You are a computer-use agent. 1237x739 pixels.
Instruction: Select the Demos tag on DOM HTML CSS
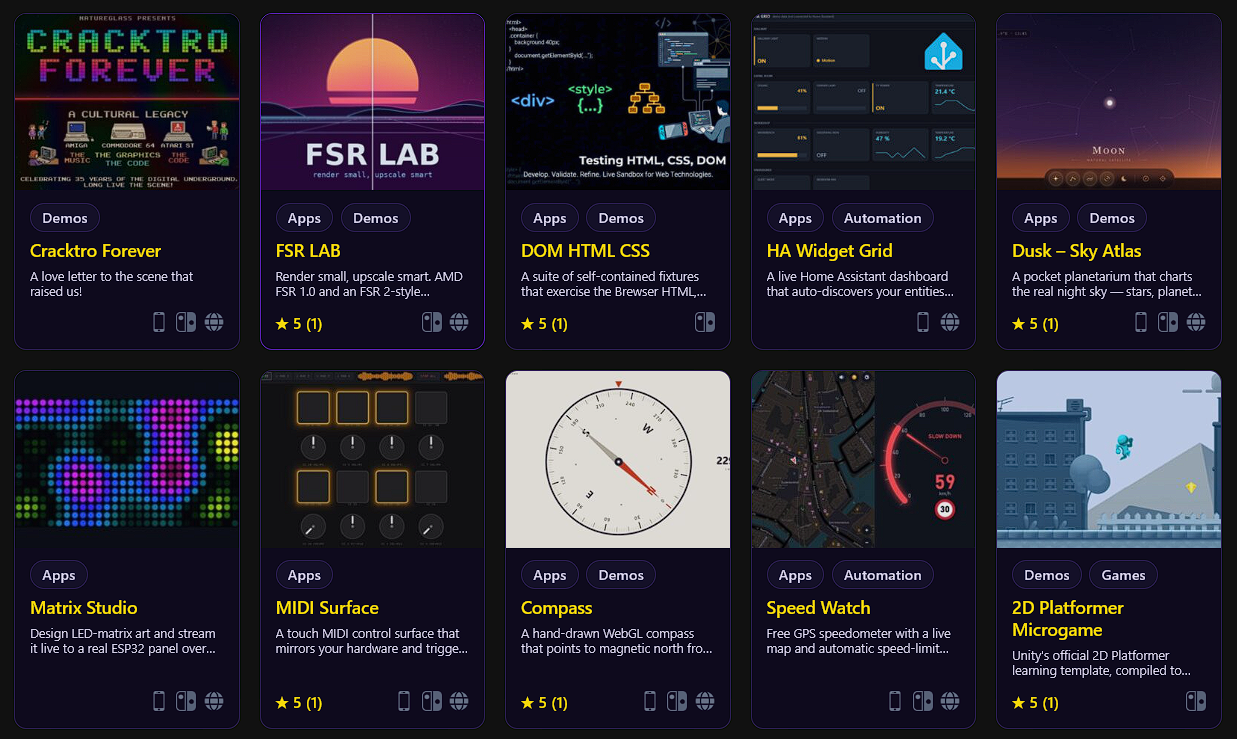pos(621,218)
